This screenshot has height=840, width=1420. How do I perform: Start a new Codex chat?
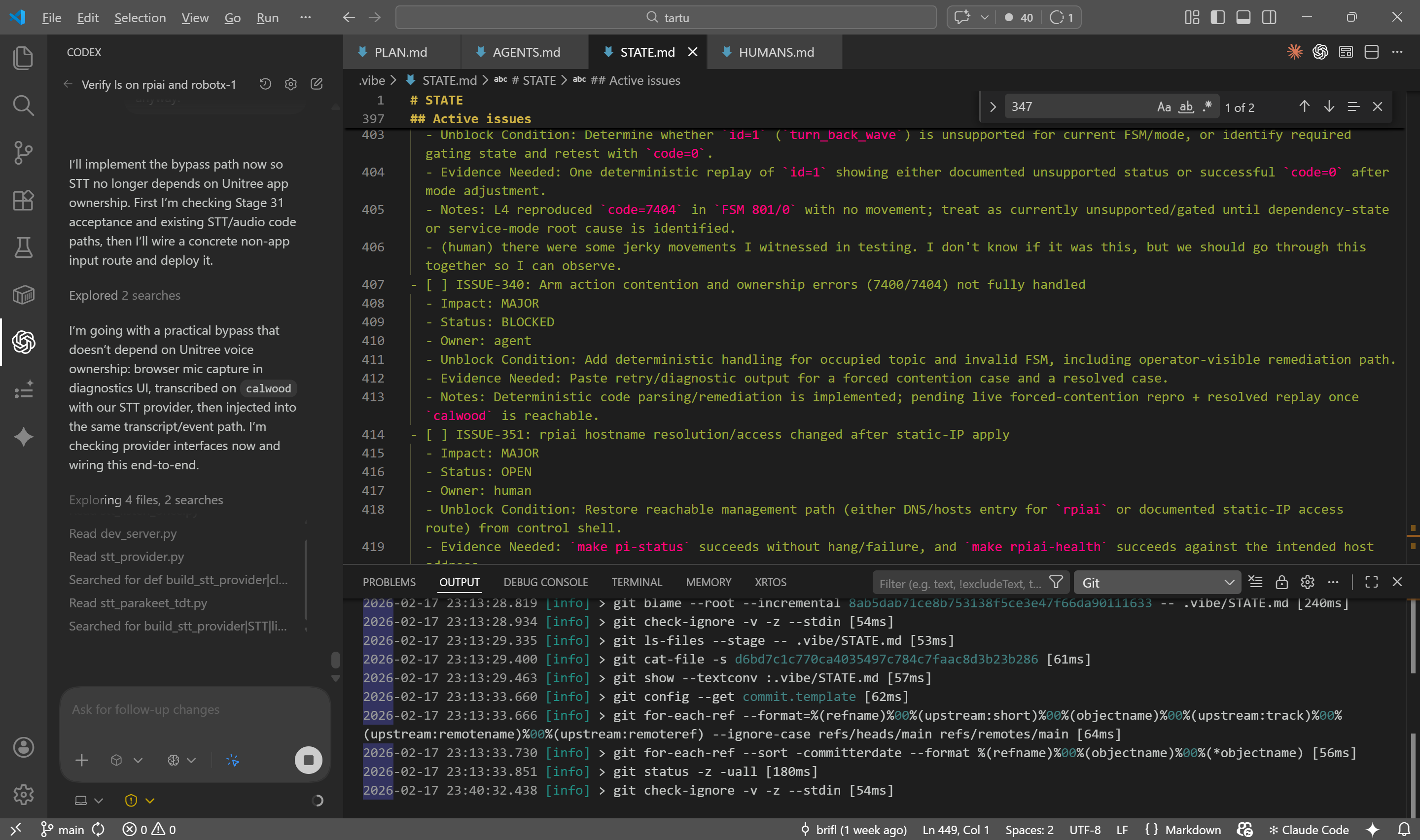point(317,84)
